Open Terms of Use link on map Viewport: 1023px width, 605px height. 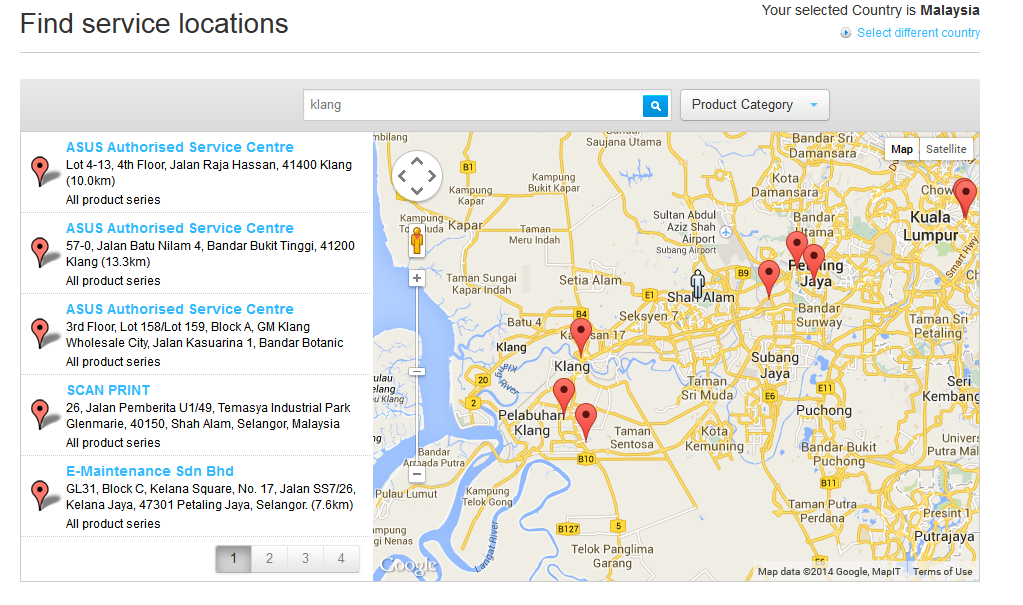coord(942,572)
